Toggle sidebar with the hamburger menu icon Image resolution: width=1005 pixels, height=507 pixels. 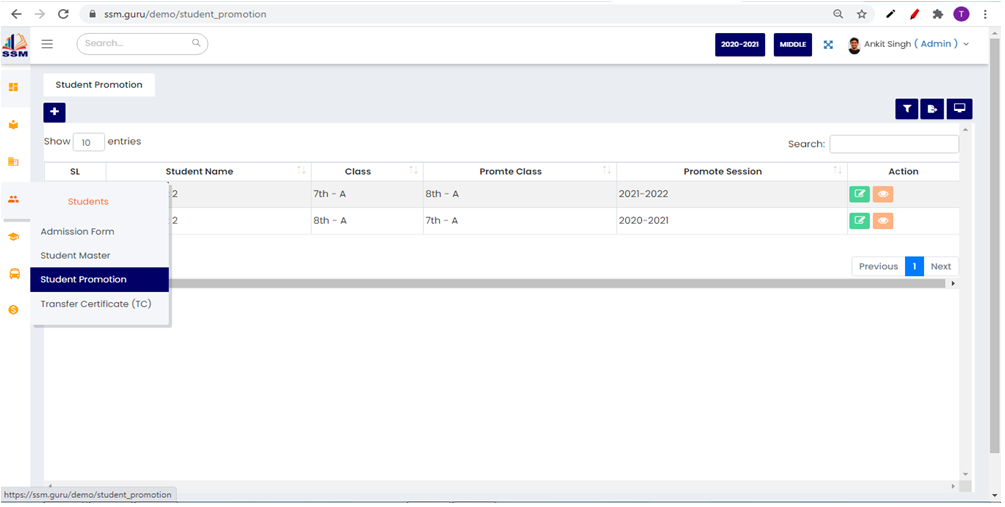coord(47,44)
